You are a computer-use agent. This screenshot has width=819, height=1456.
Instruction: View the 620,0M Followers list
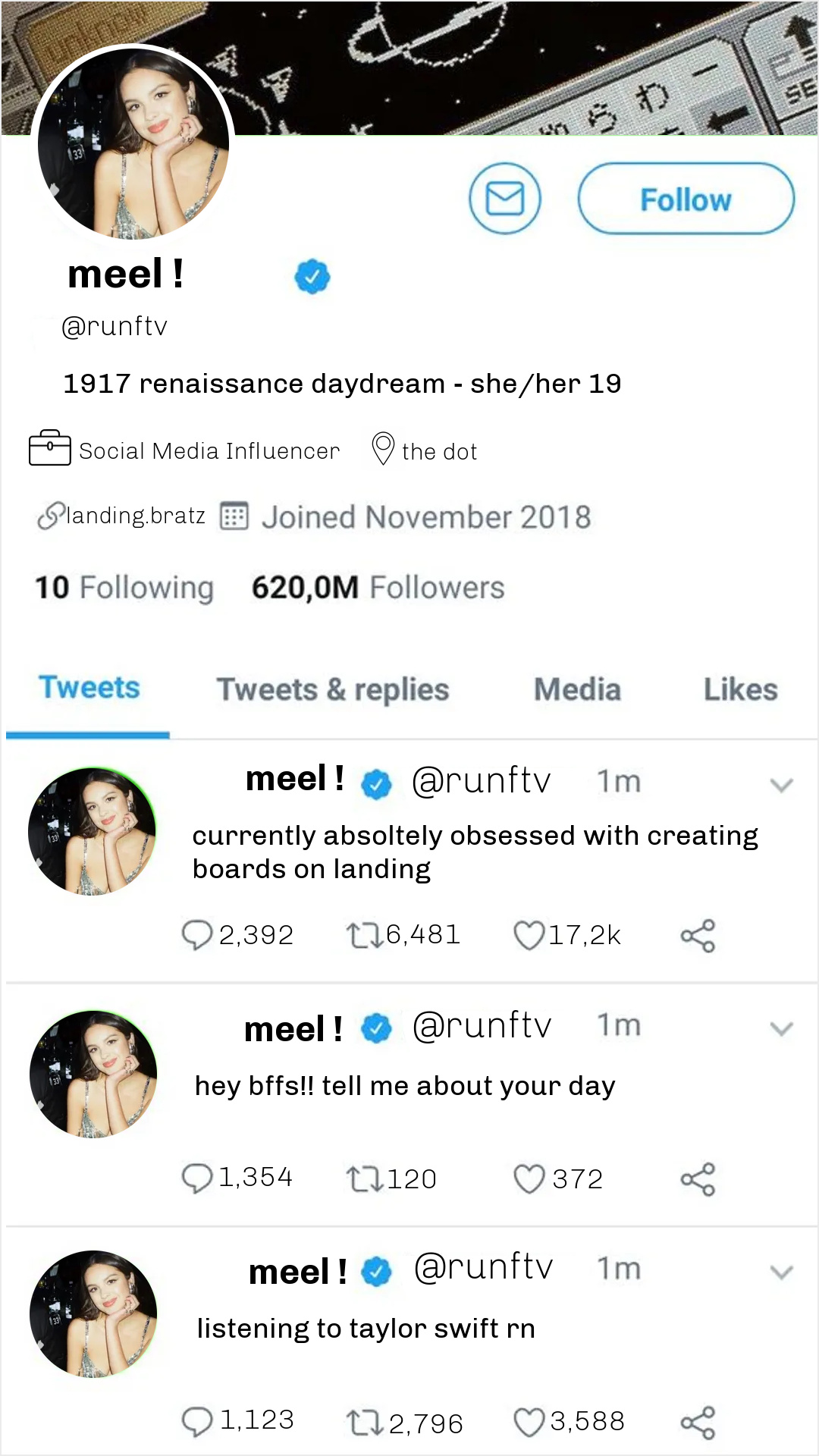pyautogui.click(x=378, y=588)
